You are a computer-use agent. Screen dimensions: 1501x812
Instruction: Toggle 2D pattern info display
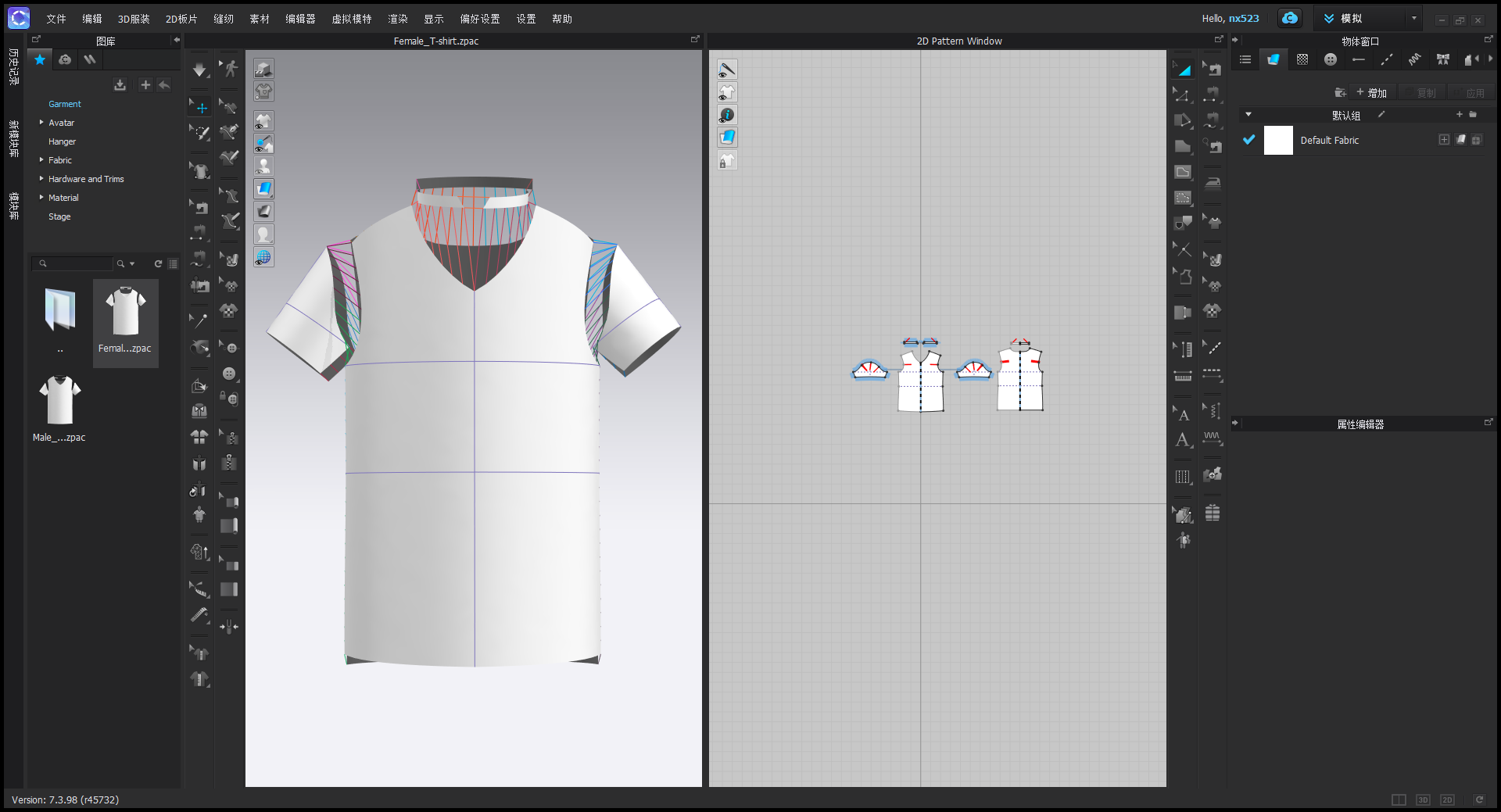727,115
